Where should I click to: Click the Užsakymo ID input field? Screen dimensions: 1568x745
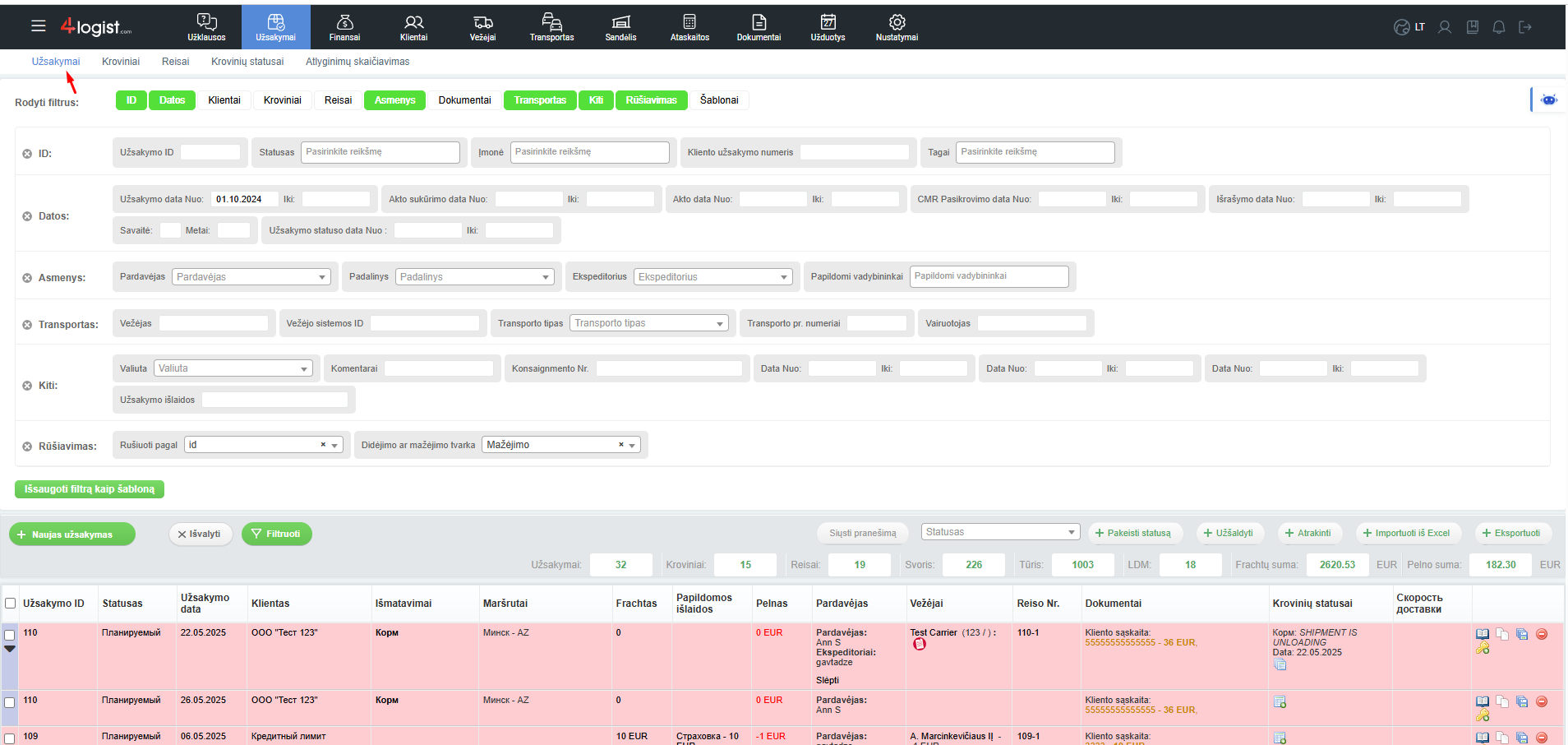coord(210,152)
